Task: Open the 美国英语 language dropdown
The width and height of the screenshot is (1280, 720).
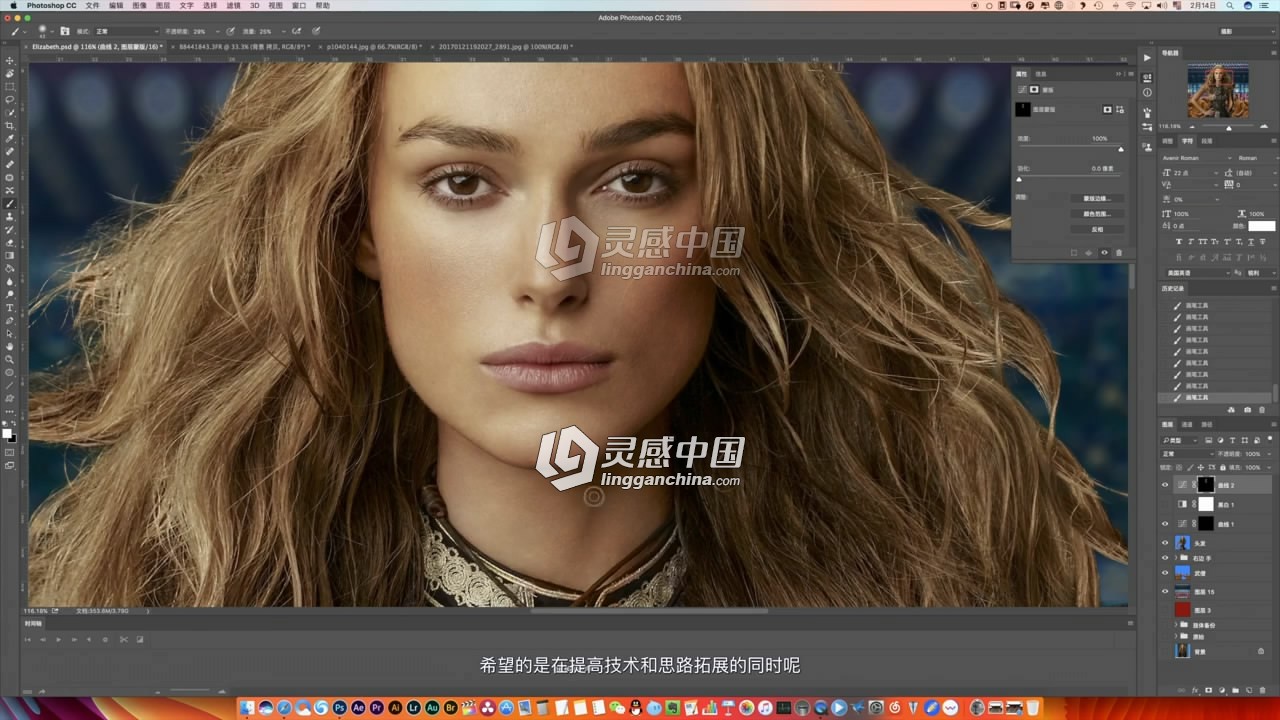Action: pos(1197,273)
